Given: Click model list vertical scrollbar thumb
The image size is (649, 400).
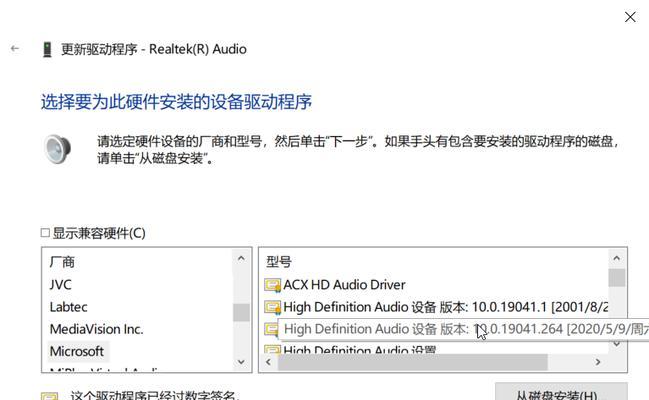Looking at the screenshot, I should (617, 277).
